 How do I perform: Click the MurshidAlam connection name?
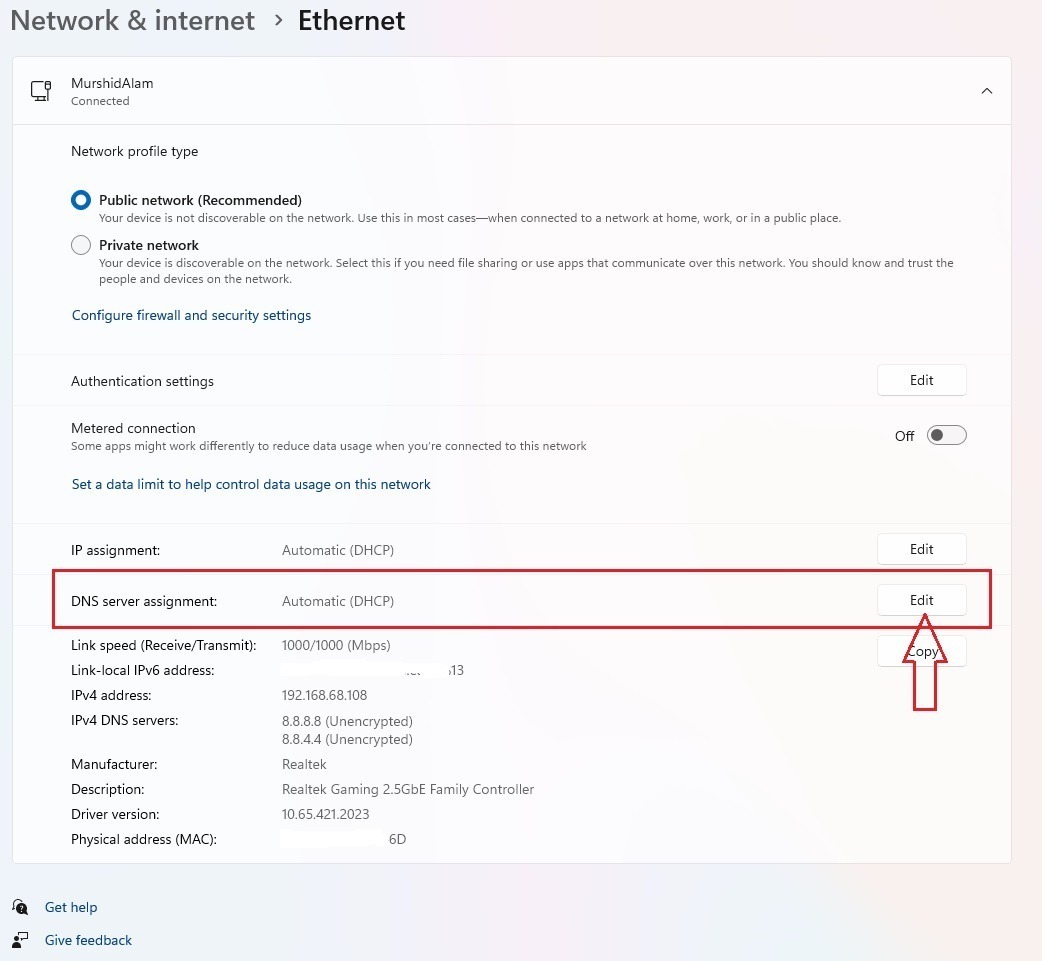(112, 83)
